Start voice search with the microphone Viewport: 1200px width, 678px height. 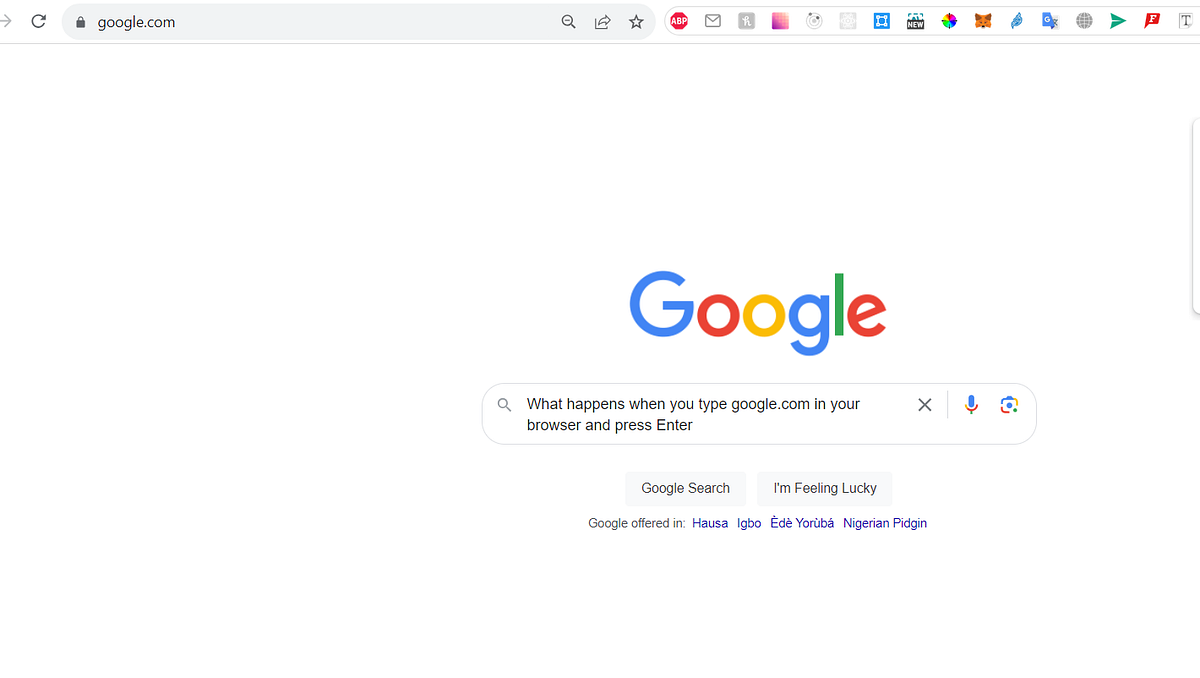(x=970, y=404)
